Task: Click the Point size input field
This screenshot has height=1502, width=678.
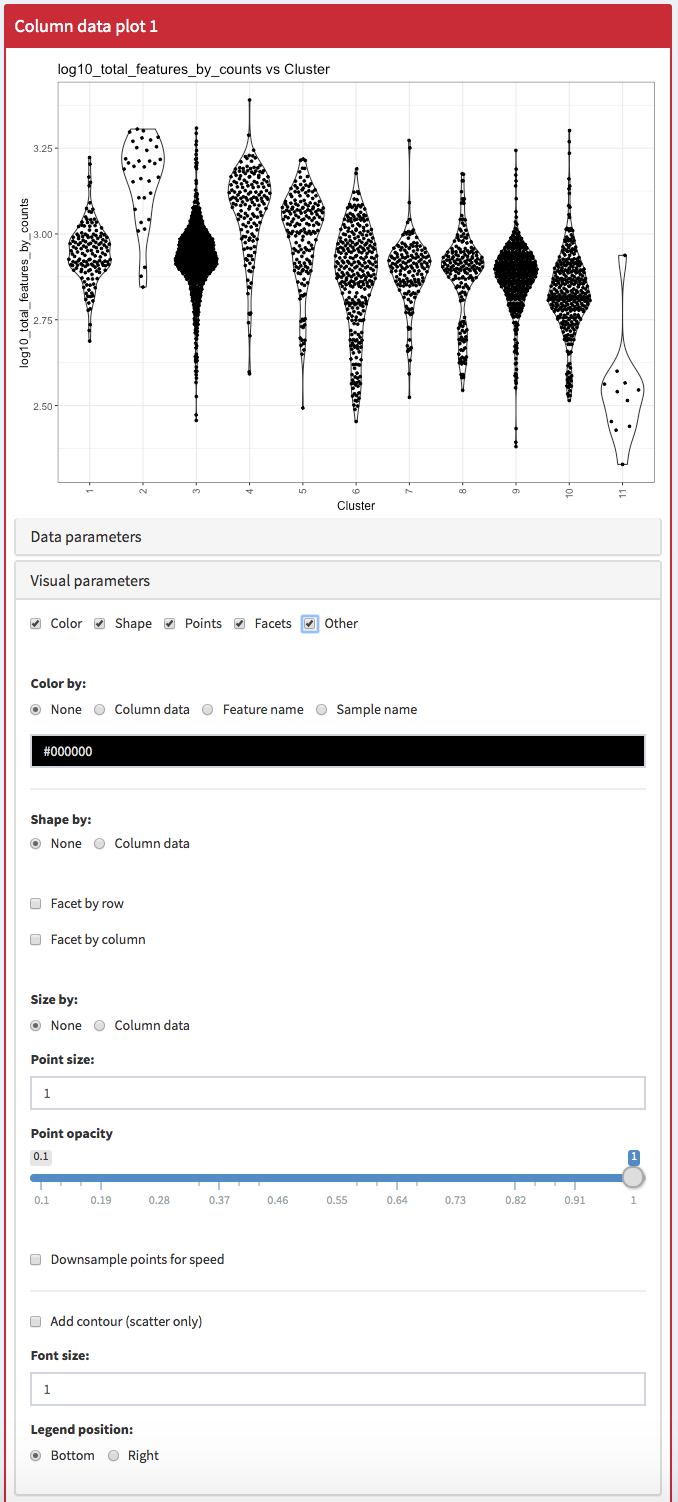Action: point(338,1093)
